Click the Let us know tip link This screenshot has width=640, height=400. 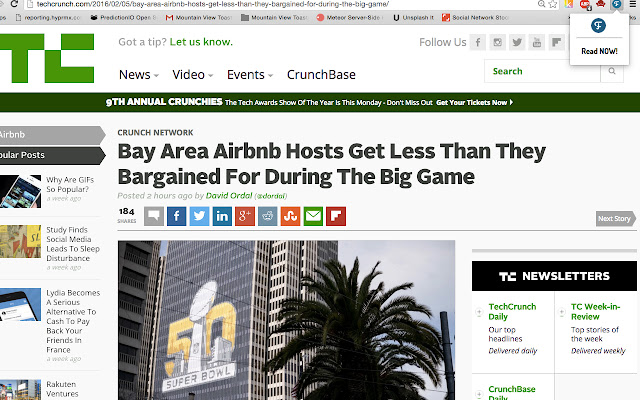coord(201,42)
